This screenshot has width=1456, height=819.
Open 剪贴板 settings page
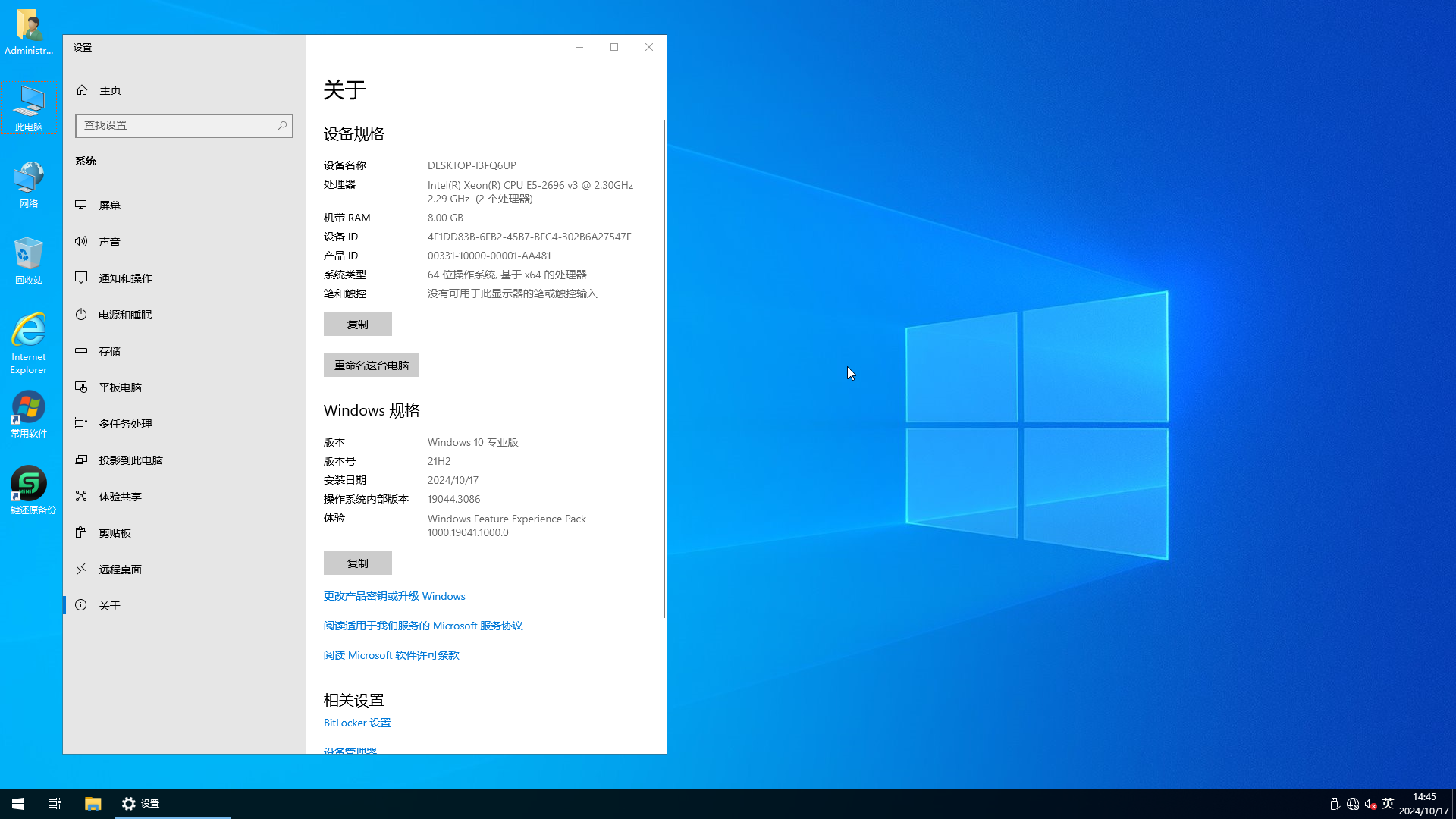click(x=184, y=532)
